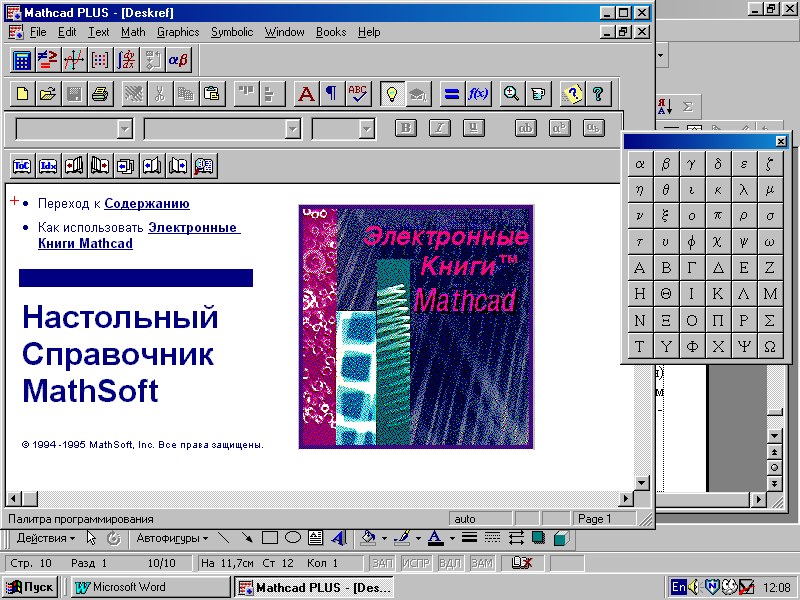Open the Symbolic menu
This screenshot has width=800, height=600.
click(232, 32)
